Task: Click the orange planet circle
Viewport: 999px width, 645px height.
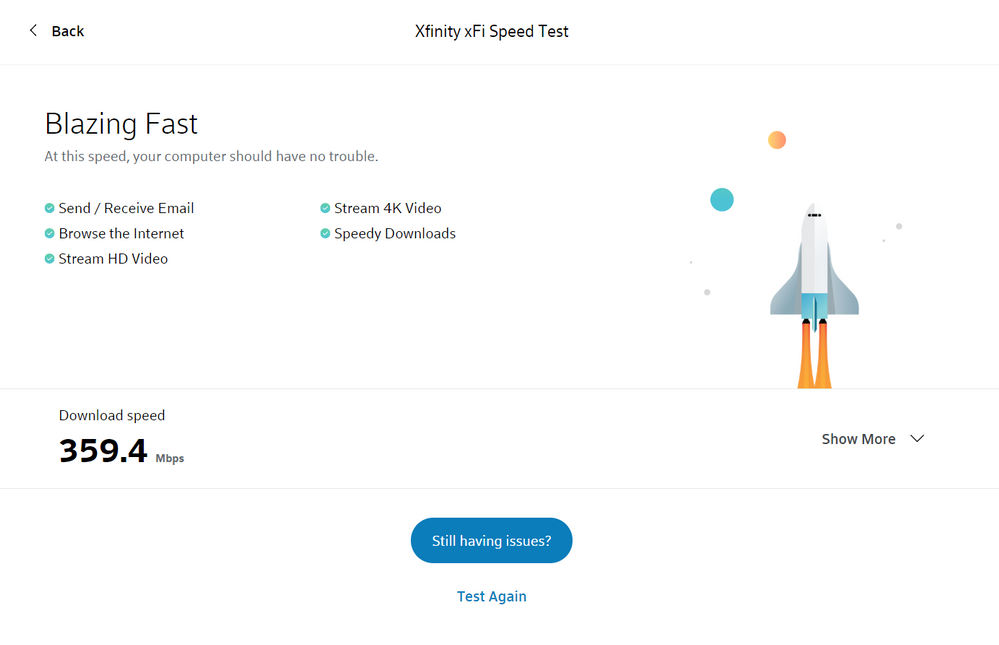Action: click(x=777, y=140)
